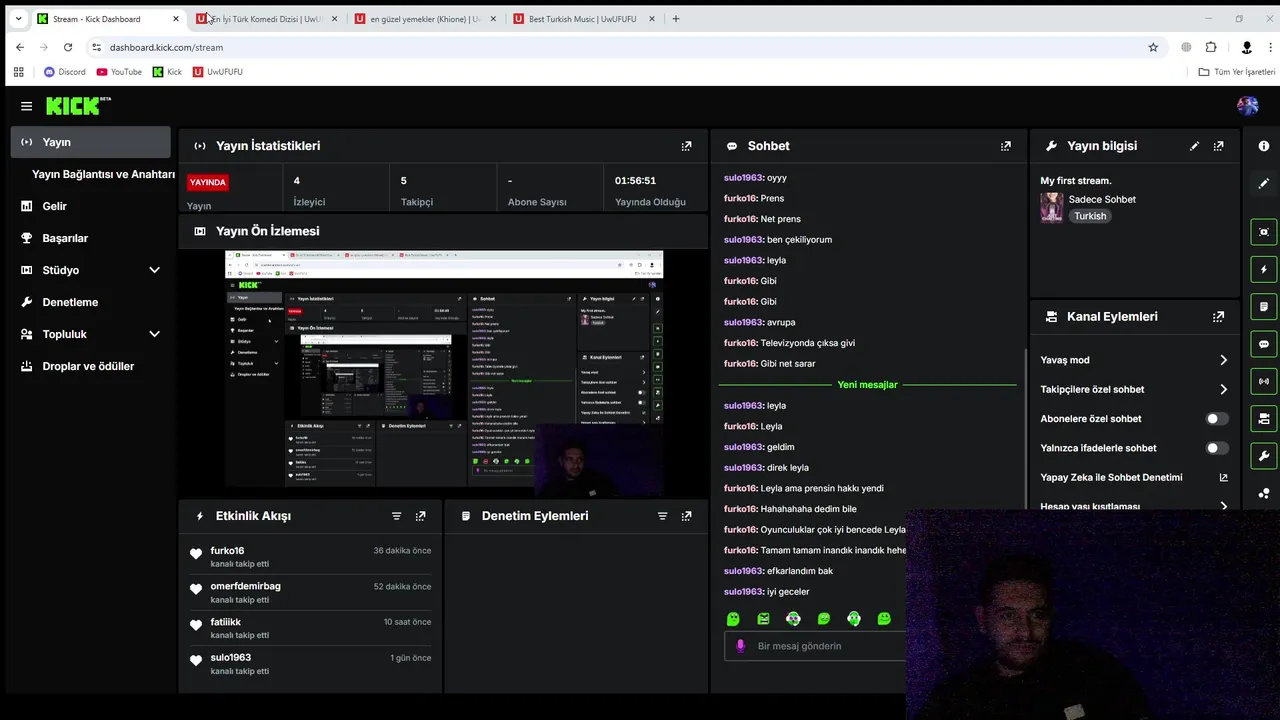The image size is (1280, 720).
Task: Pop out the Yayın bilgisi panel
Action: pos(1218,146)
